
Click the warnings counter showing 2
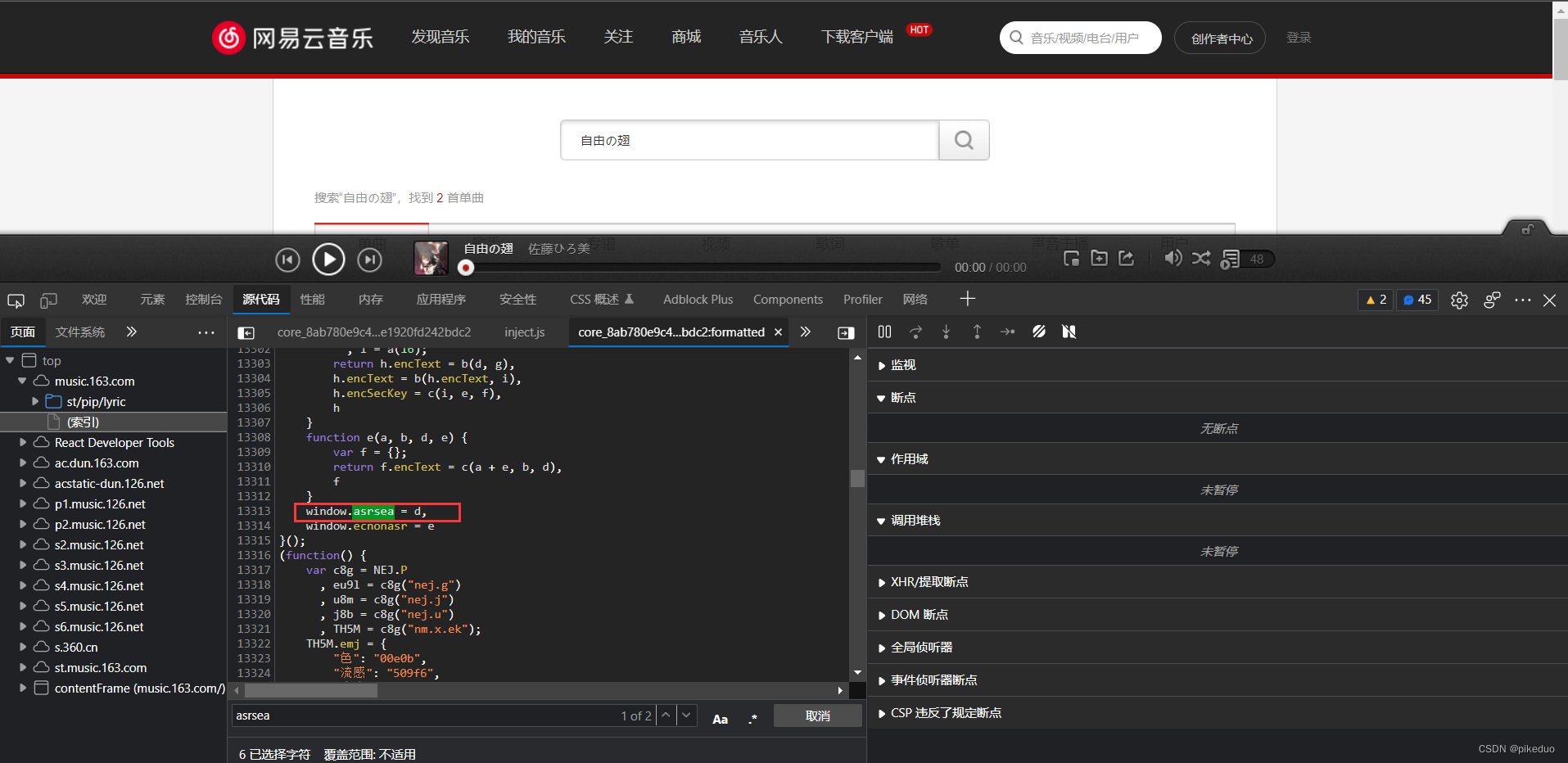click(1376, 300)
